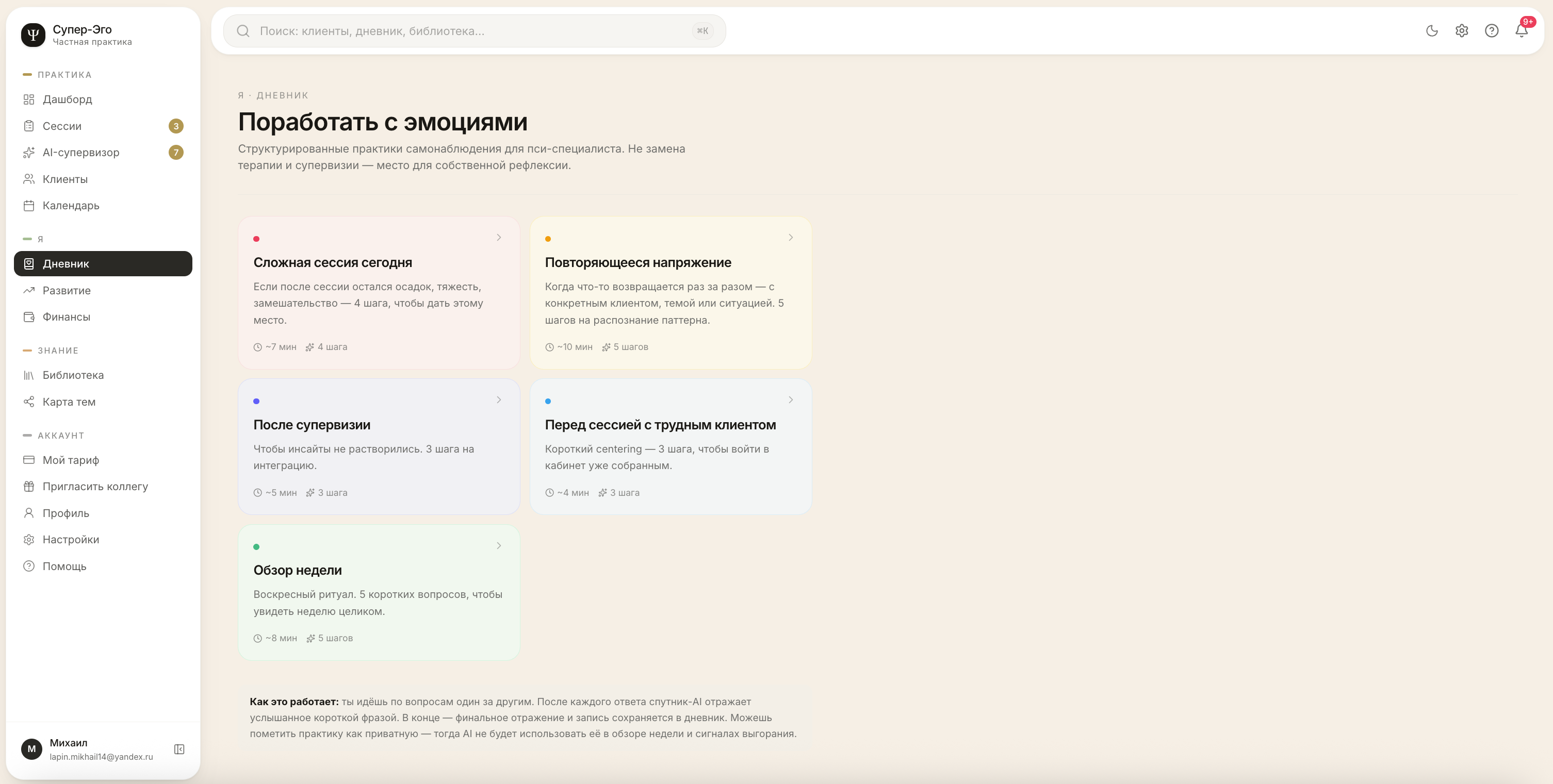Click the AI-супервизор sparkle icon

coord(28,153)
